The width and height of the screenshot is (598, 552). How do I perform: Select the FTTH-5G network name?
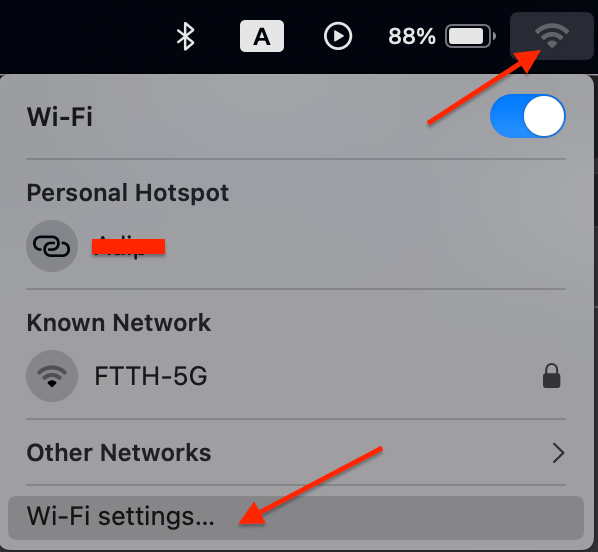pos(151,376)
